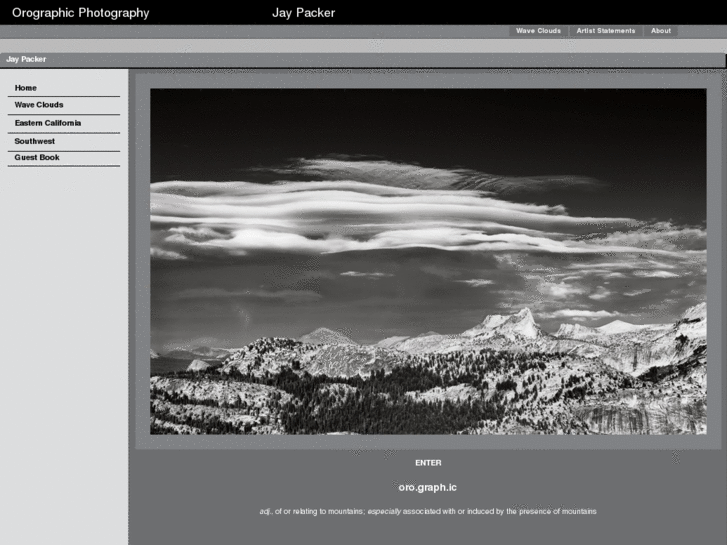This screenshot has width=727, height=545.
Task: Click the Jay Packer header name
Action: tap(303, 13)
